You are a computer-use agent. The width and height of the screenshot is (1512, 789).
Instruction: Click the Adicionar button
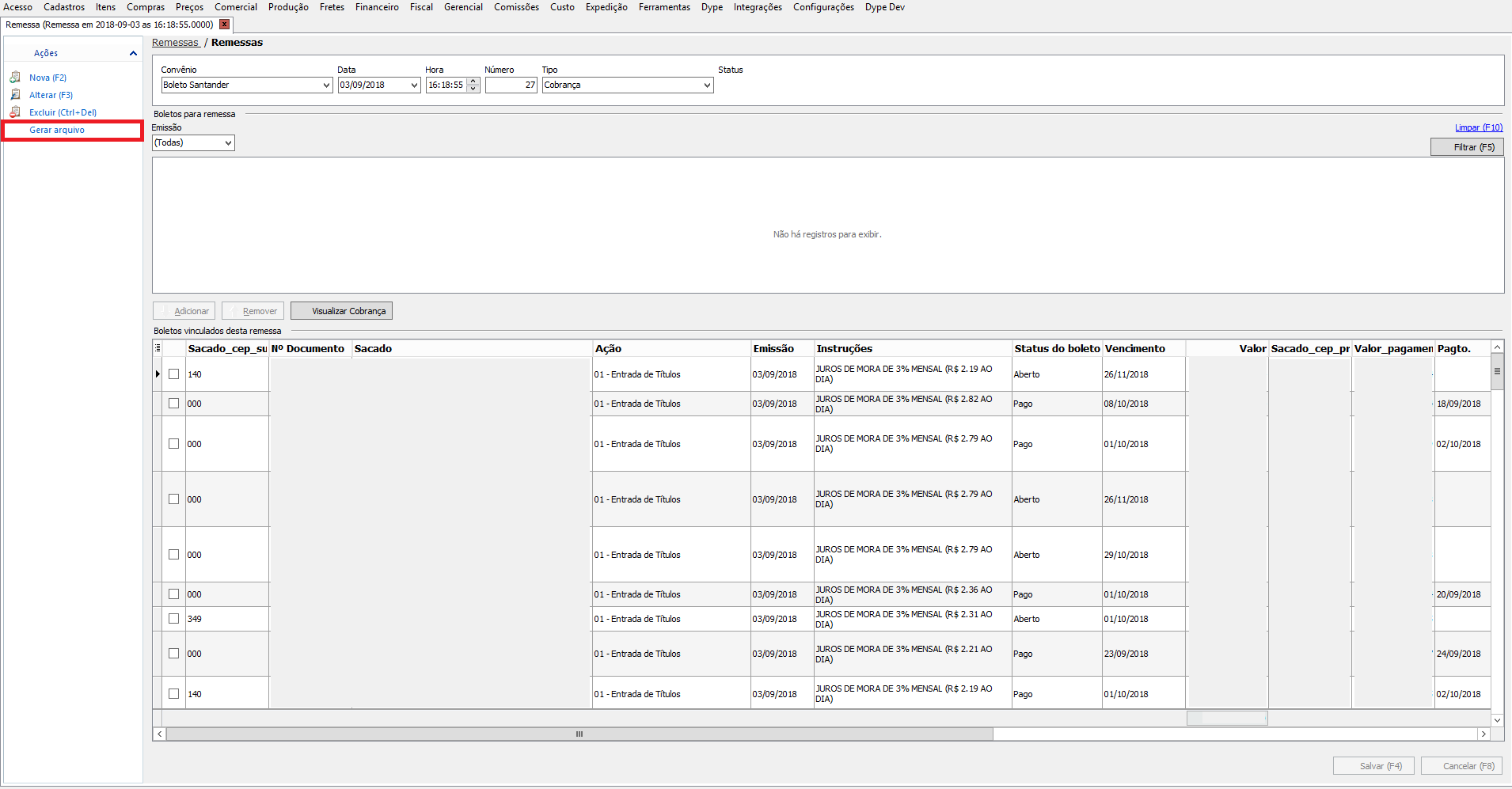[183, 311]
